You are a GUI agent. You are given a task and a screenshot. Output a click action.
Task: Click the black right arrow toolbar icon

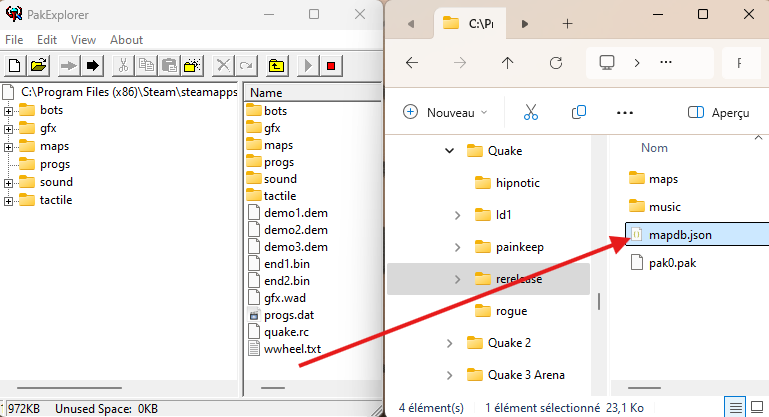tap(93, 66)
